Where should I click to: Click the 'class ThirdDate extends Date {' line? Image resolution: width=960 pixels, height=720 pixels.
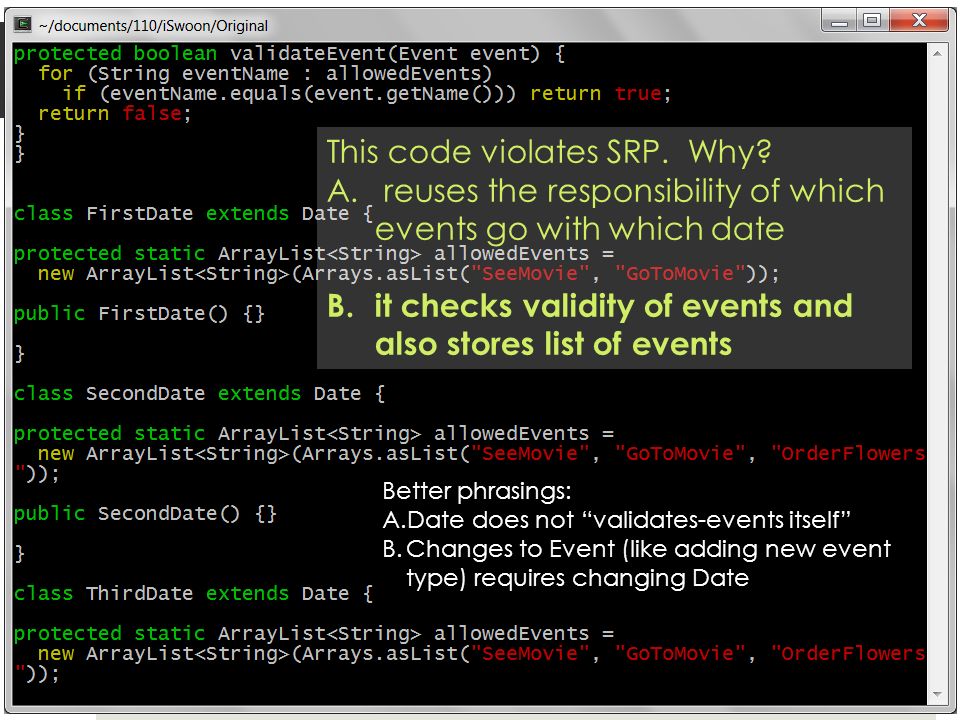tap(193, 594)
